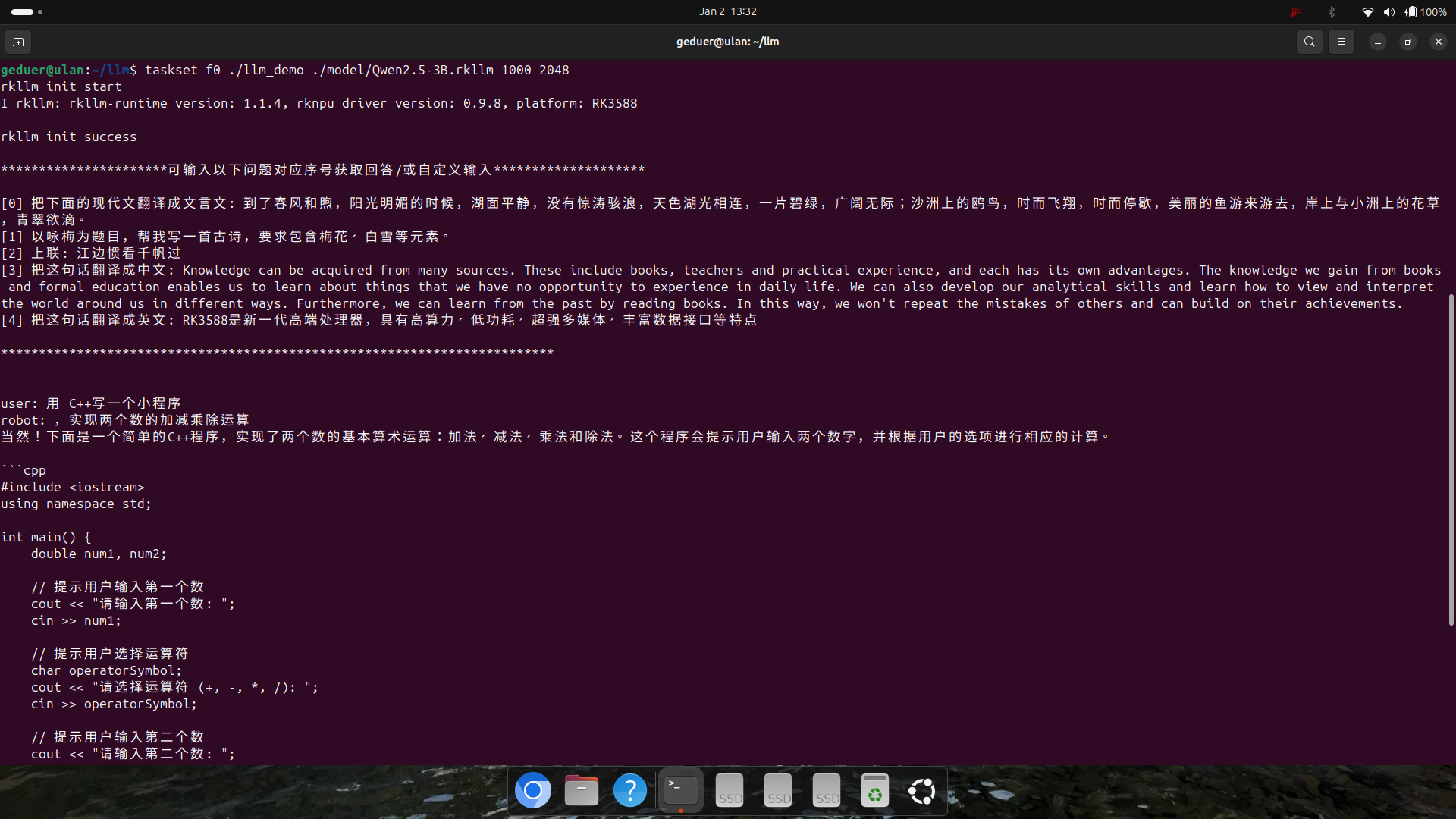Viewport: 1456px width, 819px height.
Task: Click 'double num1, num2;' line
Action: (x=99, y=554)
